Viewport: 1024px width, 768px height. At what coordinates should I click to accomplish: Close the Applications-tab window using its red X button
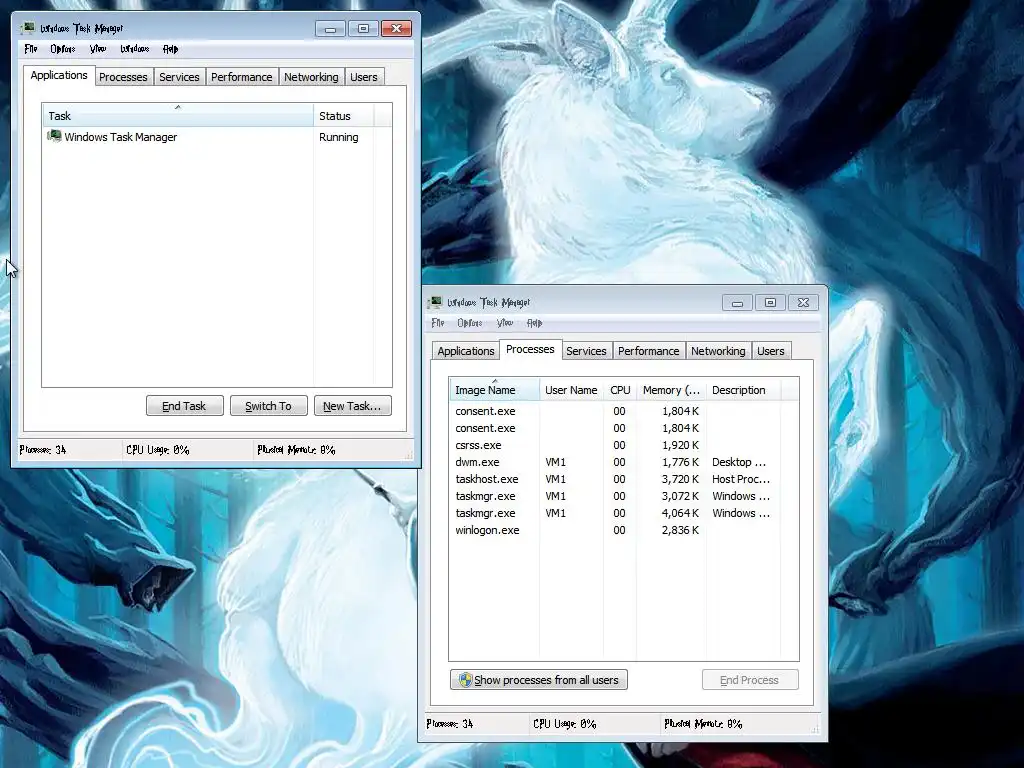[x=396, y=28]
